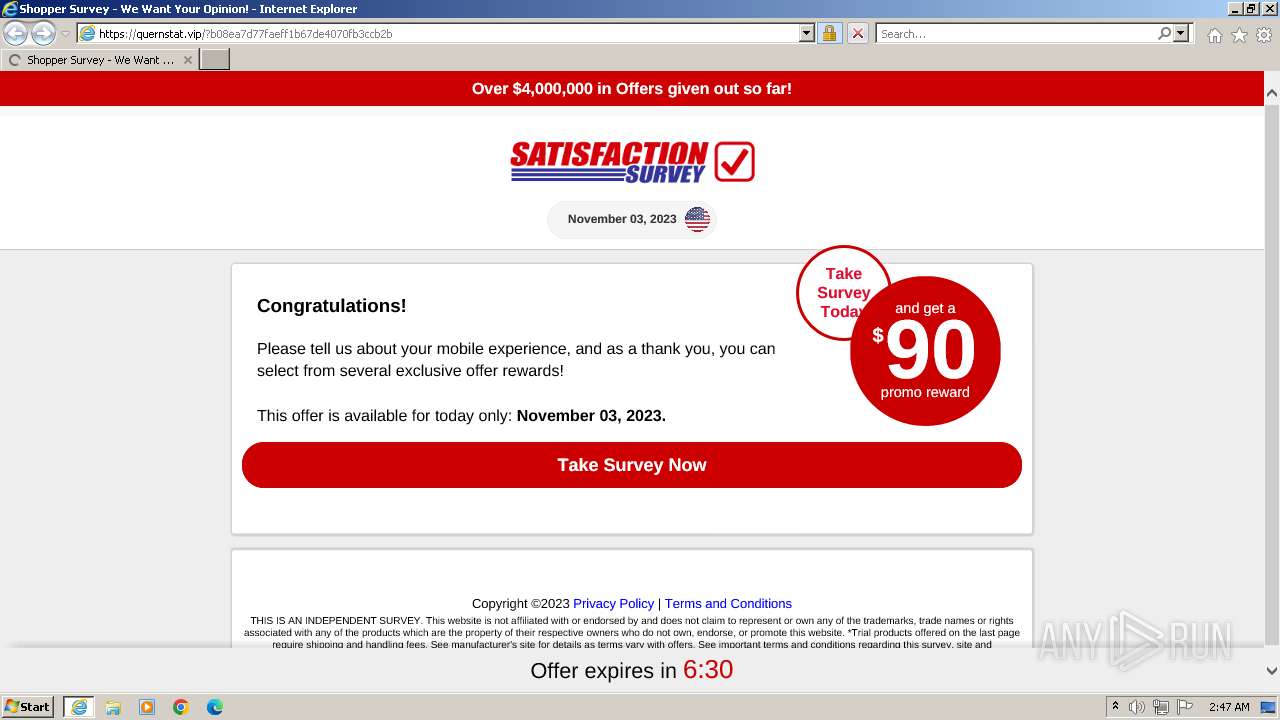Launch Microsoft Edge from taskbar
The width and height of the screenshot is (1280, 720).
coord(215,707)
